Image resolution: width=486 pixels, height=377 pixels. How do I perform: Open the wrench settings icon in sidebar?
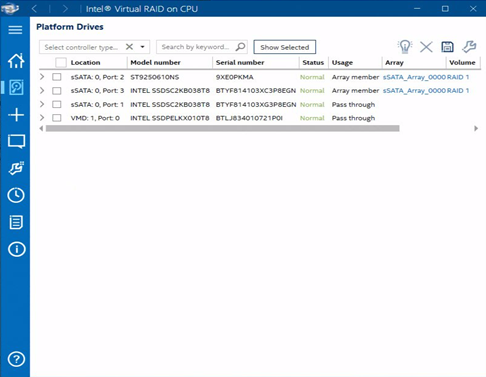16,168
